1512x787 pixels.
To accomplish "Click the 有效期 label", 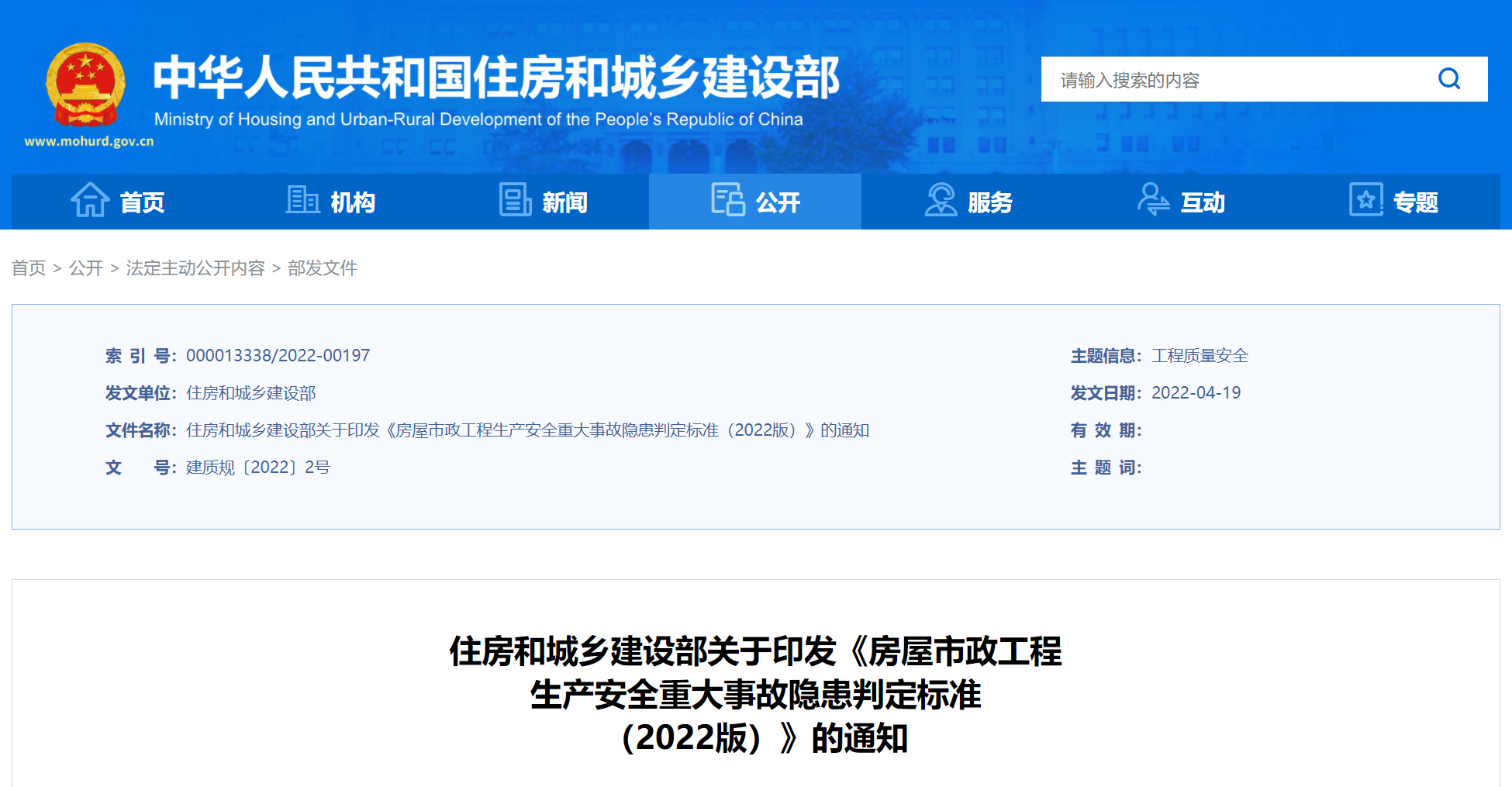I will pos(1106,430).
